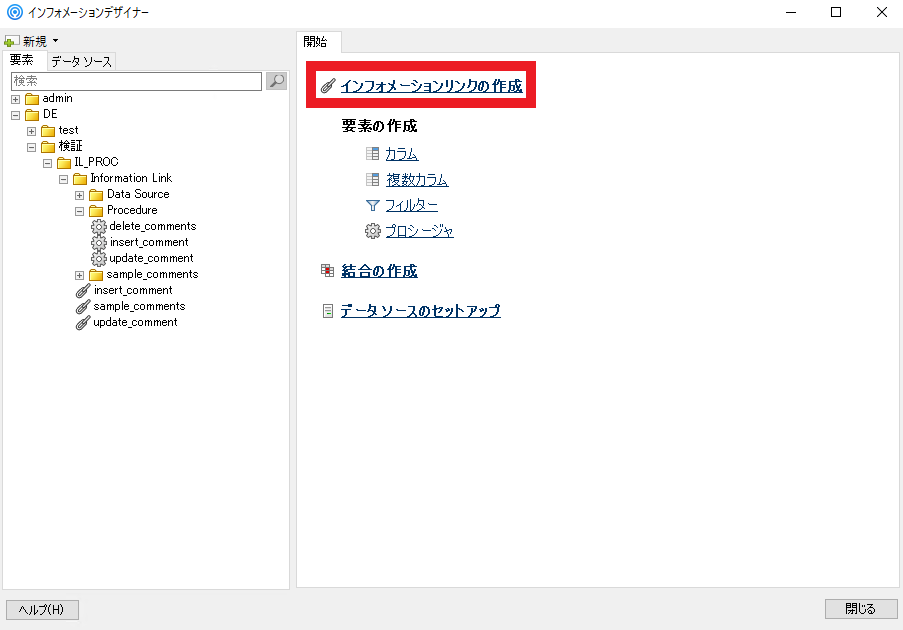The image size is (903, 630).
Task: Click the 検証 folder icon
Action: pos(48,147)
